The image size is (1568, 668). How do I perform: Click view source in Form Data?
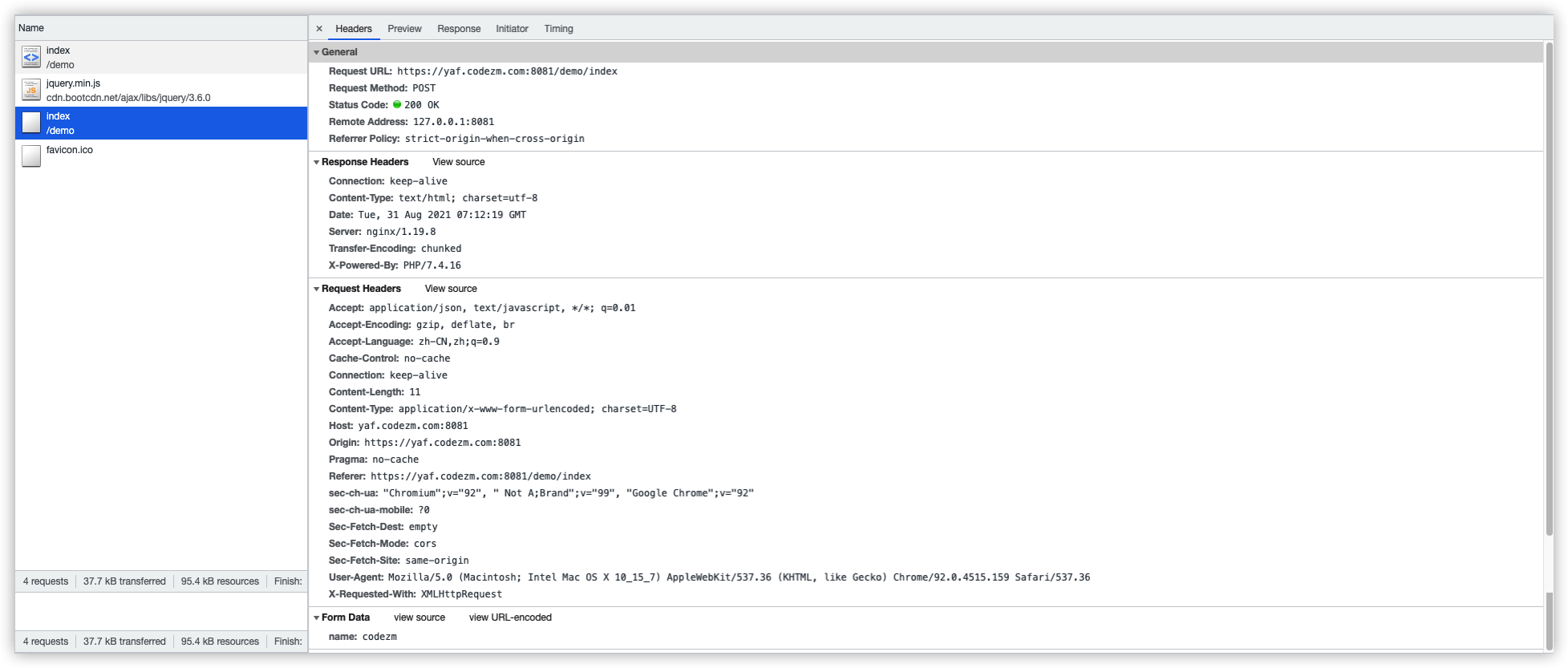pyautogui.click(x=419, y=617)
